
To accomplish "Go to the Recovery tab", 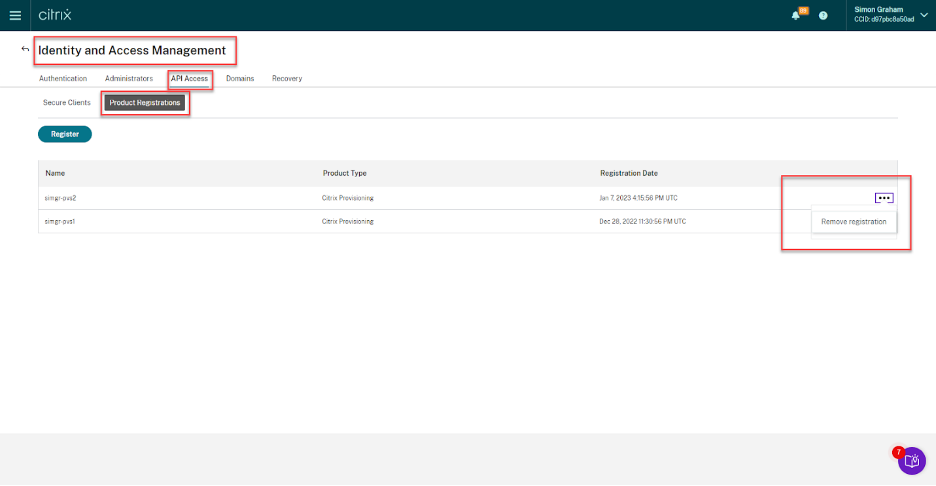I will (x=287, y=78).
